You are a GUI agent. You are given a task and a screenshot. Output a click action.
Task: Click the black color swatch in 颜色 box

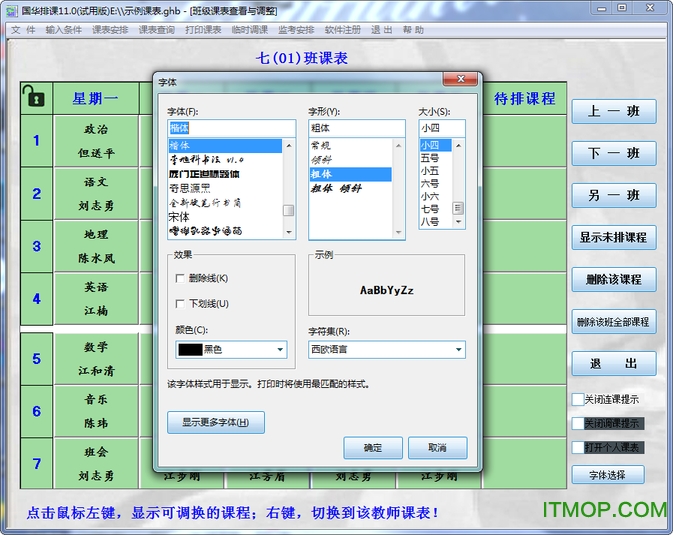click(x=190, y=350)
